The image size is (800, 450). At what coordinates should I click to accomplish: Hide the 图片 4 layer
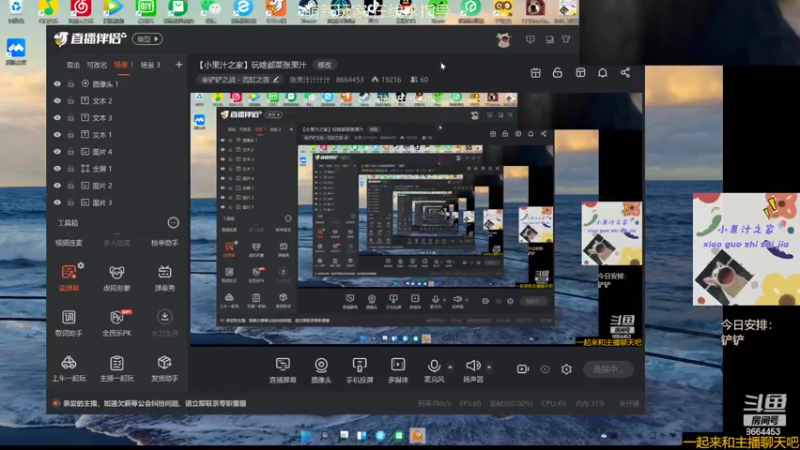click(x=57, y=152)
